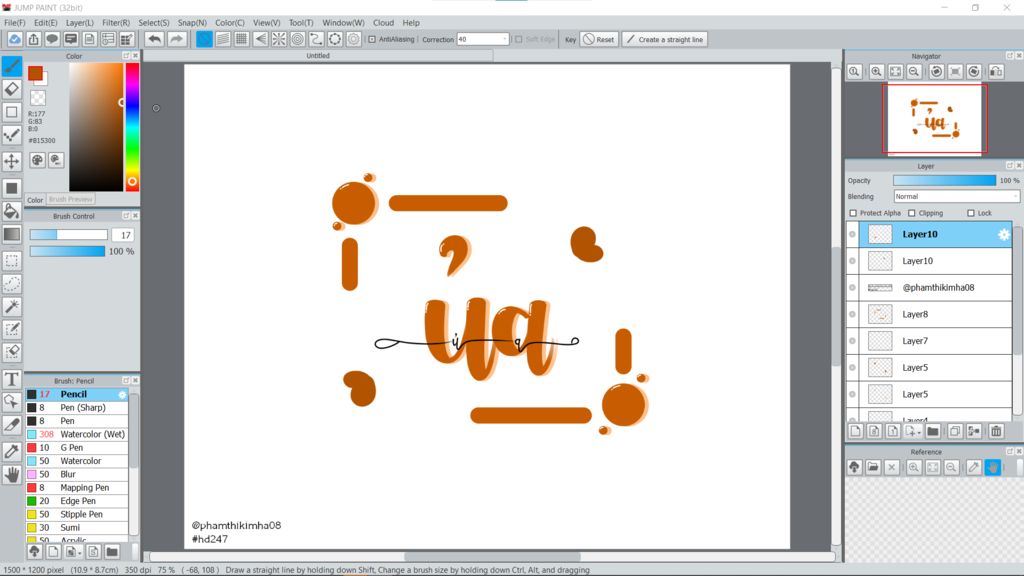This screenshot has width=1024, height=576.
Task: Select the Lasso selection tool
Action: 12,283
